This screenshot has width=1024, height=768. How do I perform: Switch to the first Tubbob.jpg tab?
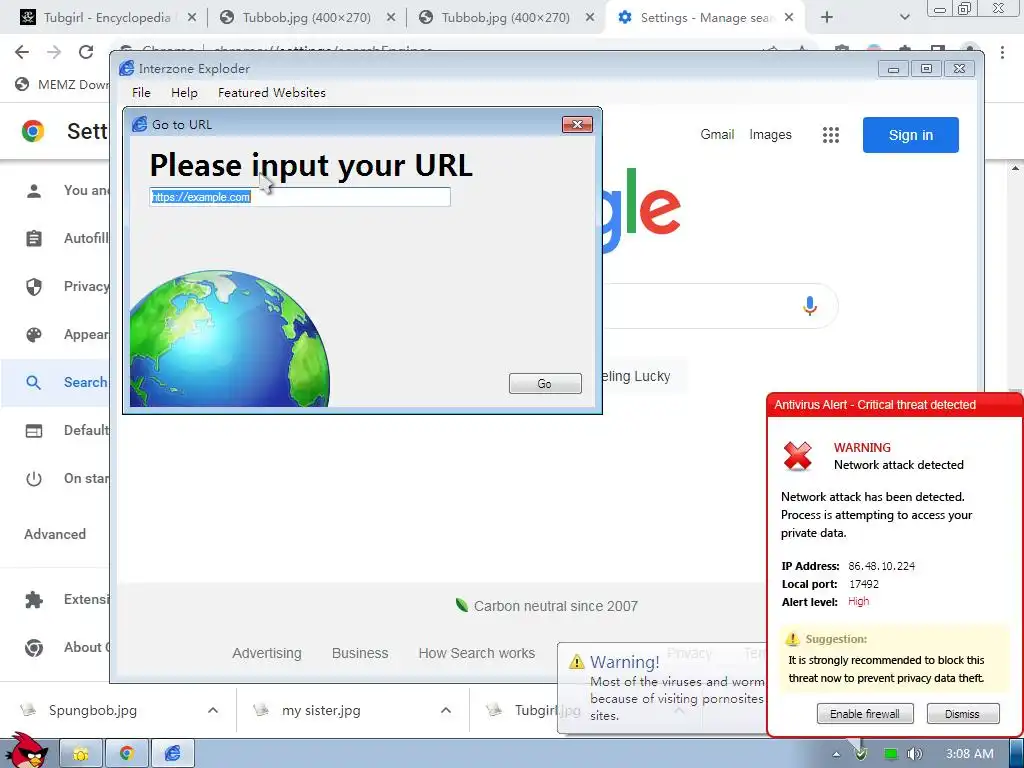(x=307, y=18)
